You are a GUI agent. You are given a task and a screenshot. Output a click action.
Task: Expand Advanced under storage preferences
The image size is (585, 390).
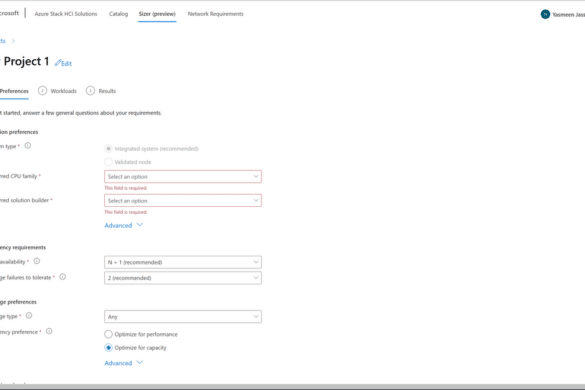pyautogui.click(x=123, y=363)
